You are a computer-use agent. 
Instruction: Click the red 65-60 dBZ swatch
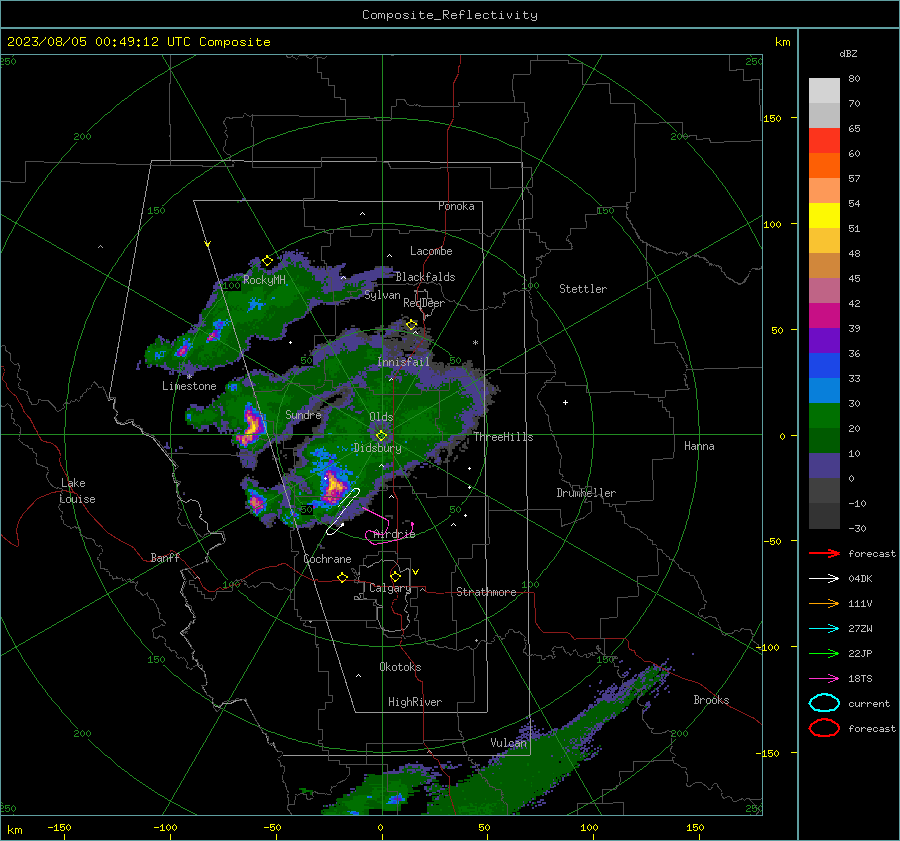(824, 141)
